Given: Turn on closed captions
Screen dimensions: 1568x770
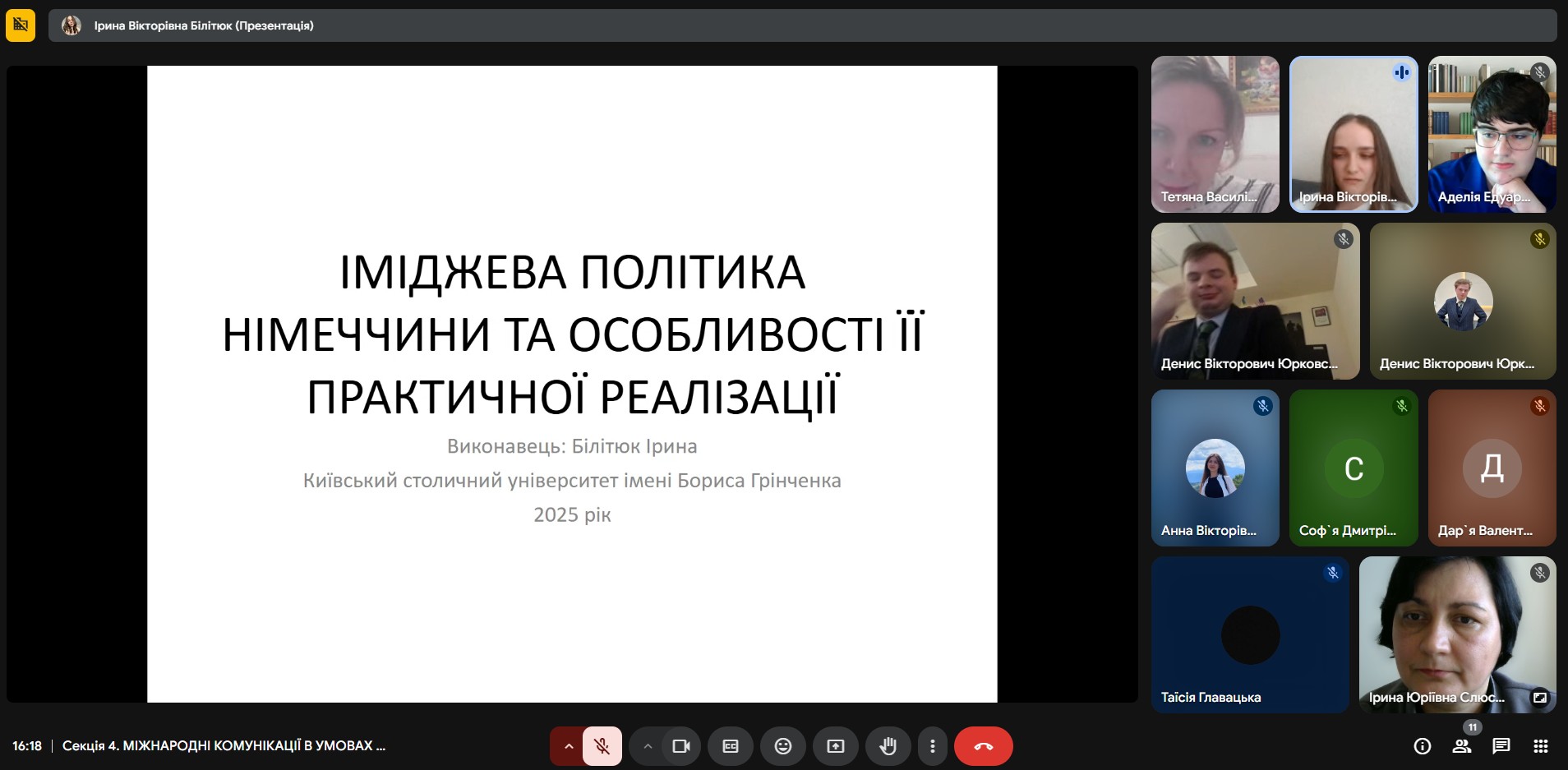Looking at the screenshot, I should click(730, 746).
